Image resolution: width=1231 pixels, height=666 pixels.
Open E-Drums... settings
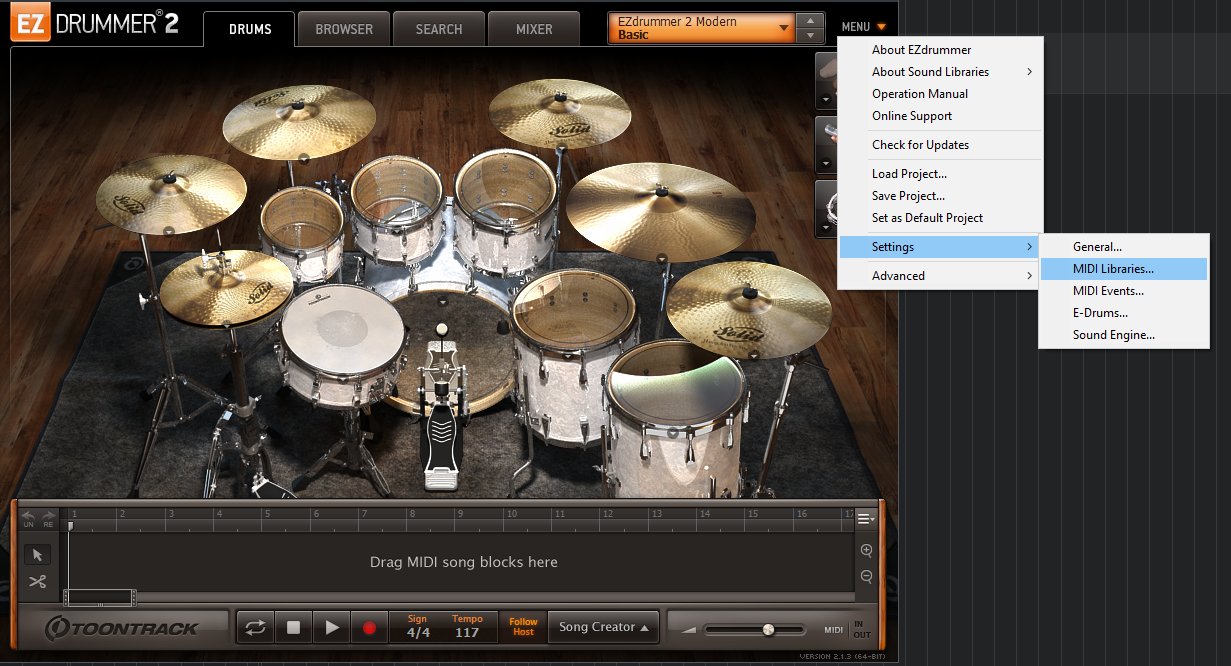click(x=1124, y=313)
